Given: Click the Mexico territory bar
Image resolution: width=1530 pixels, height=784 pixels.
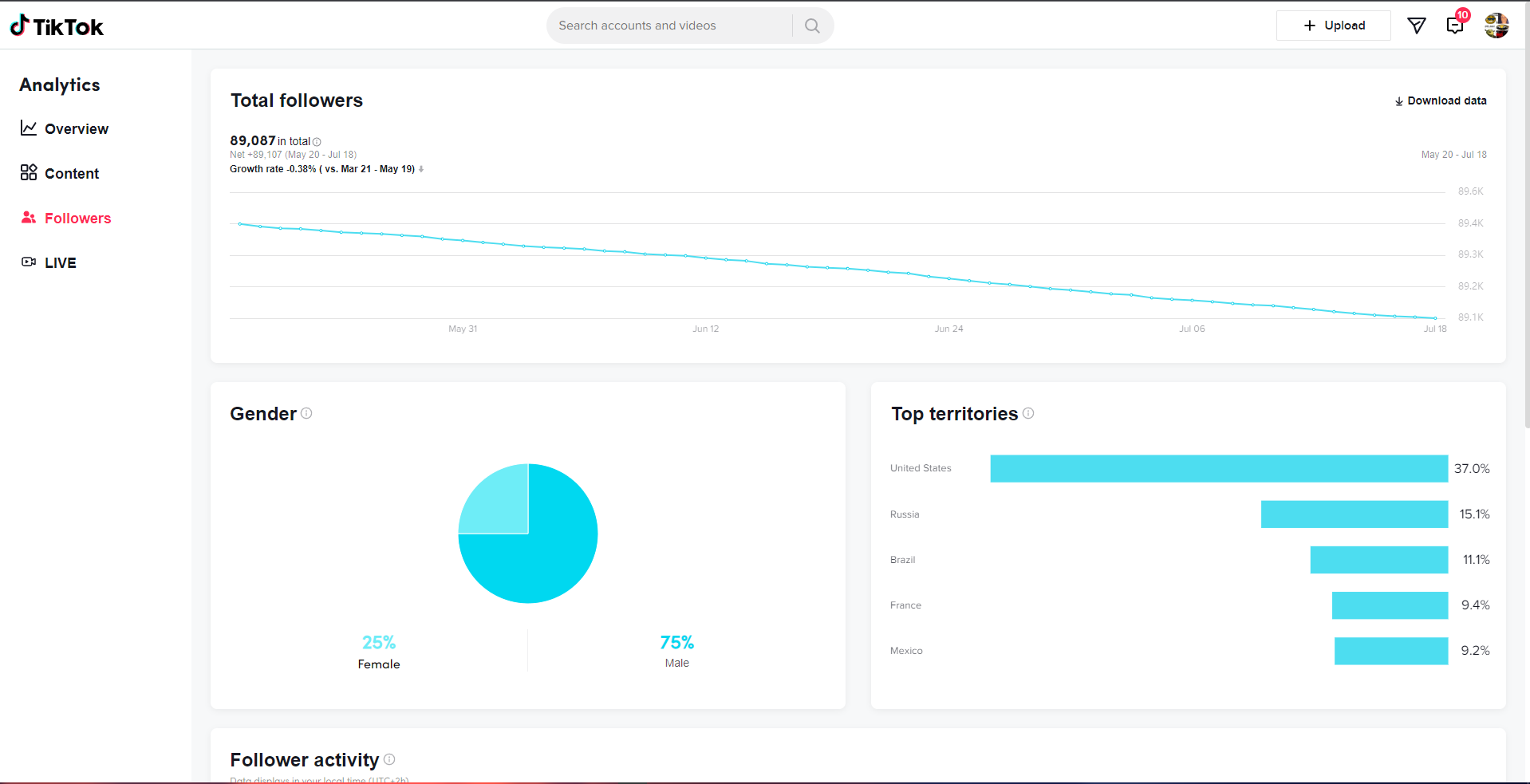Looking at the screenshot, I should pos(1391,650).
